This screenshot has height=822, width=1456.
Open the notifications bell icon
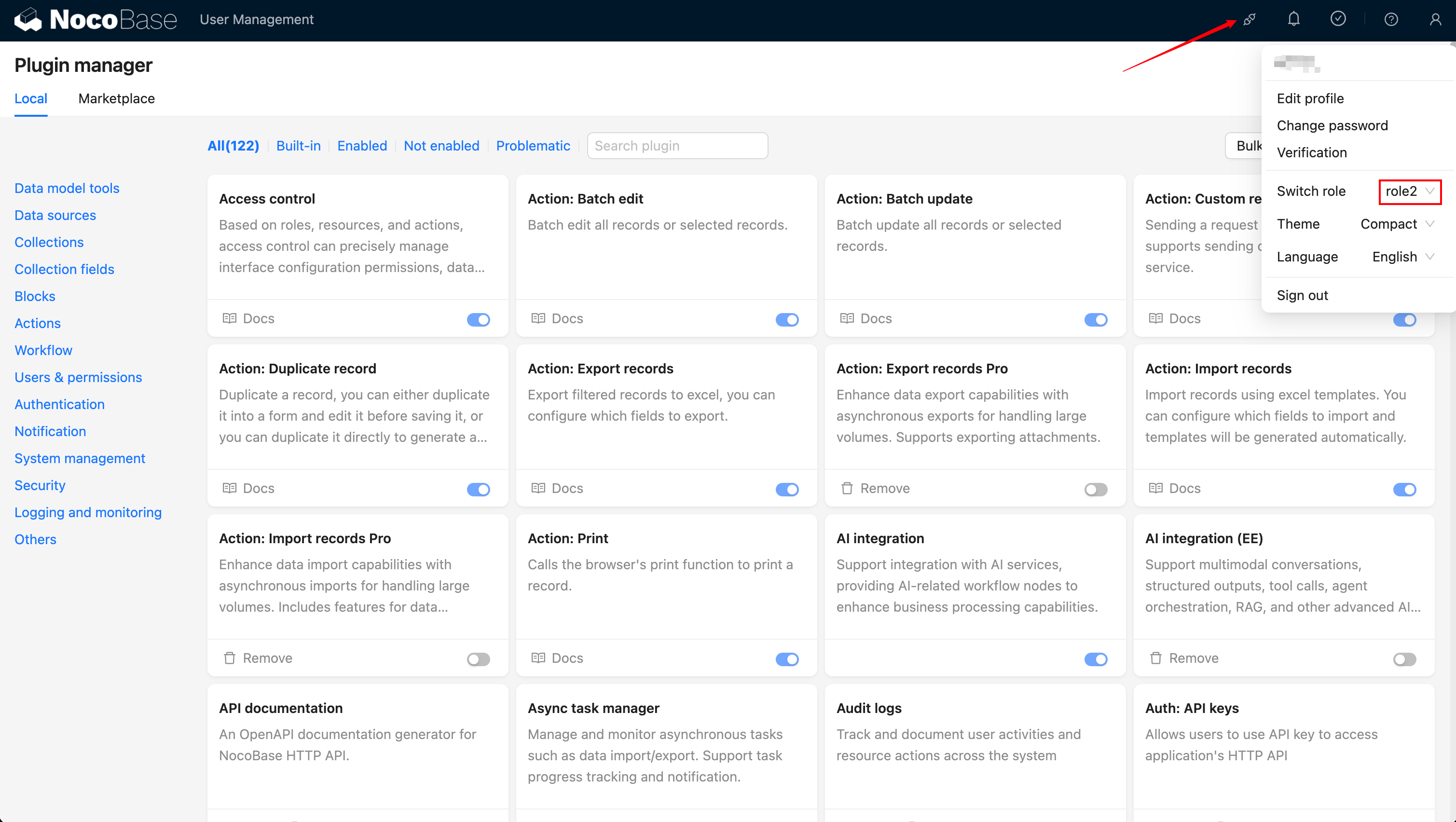[x=1293, y=20]
